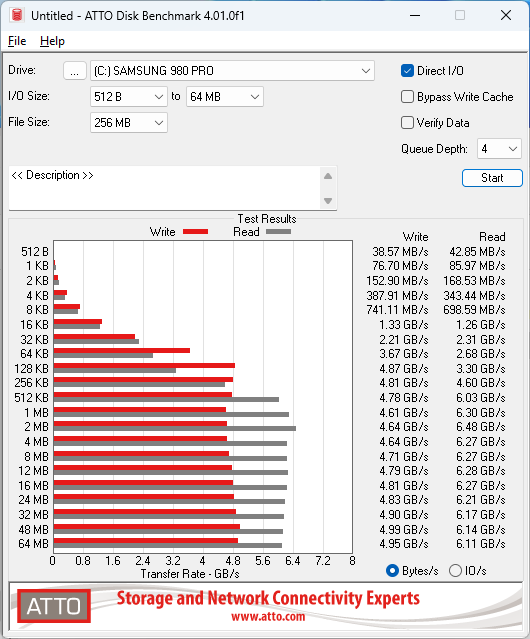Click the 64 KB write bar in chart
The height and width of the screenshot is (639, 530).
[121, 350]
